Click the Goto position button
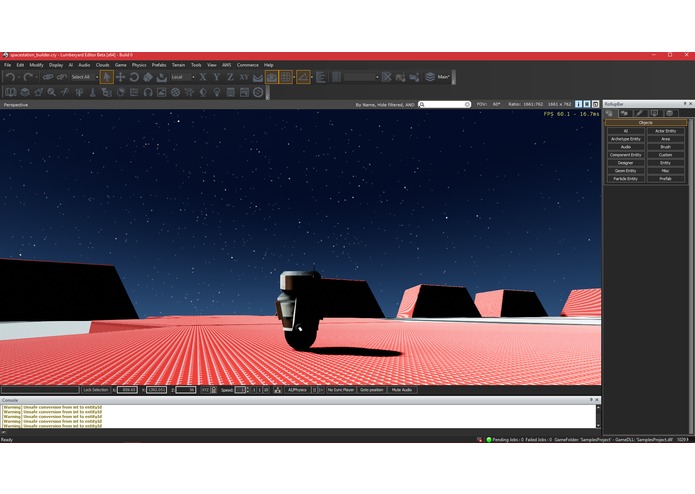The height and width of the screenshot is (494, 695). [371, 390]
